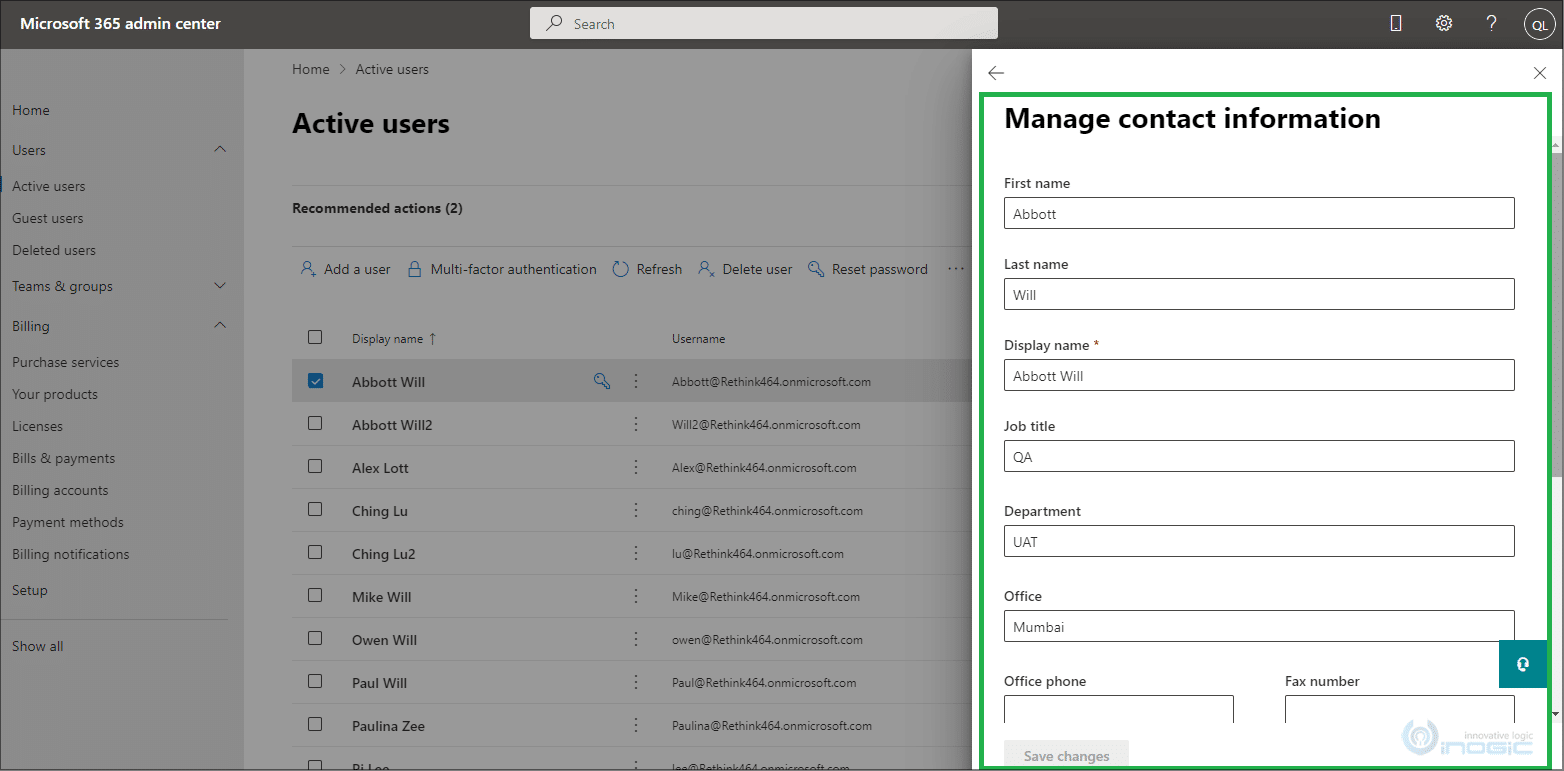Open more actions dots for Mike Will
The height and width of the screenshot is (771, 1564).
pos(636,596)
